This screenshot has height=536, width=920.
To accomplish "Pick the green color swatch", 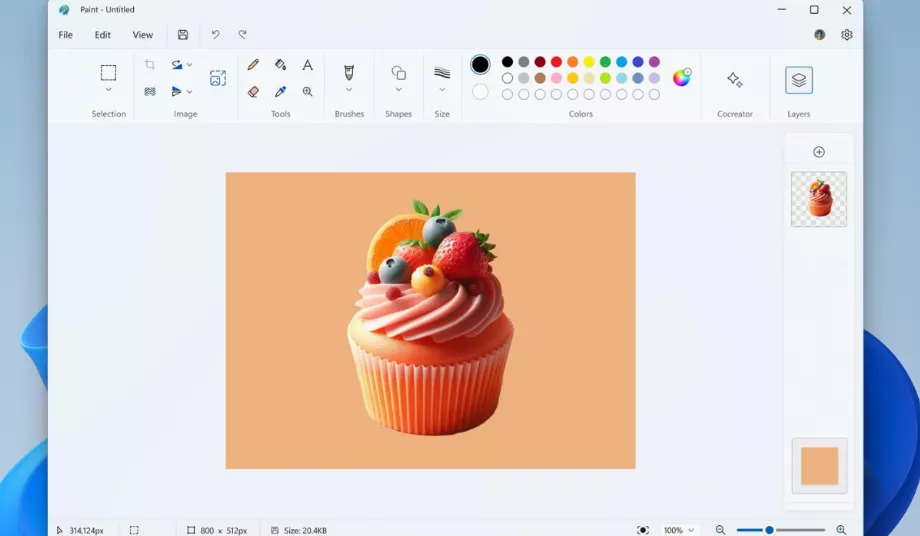I will tap(606, 62).
